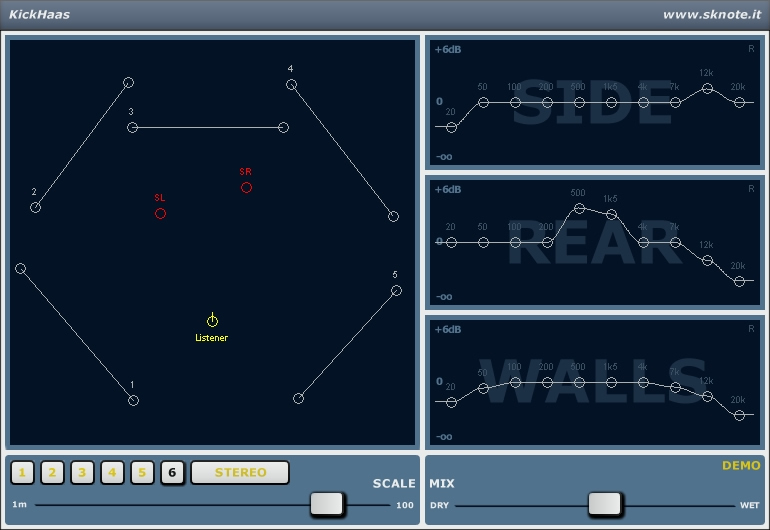Toggle the STEREO mode button
Image resolution: width=770 pixels, height=530 pixels.
[240, 473]
